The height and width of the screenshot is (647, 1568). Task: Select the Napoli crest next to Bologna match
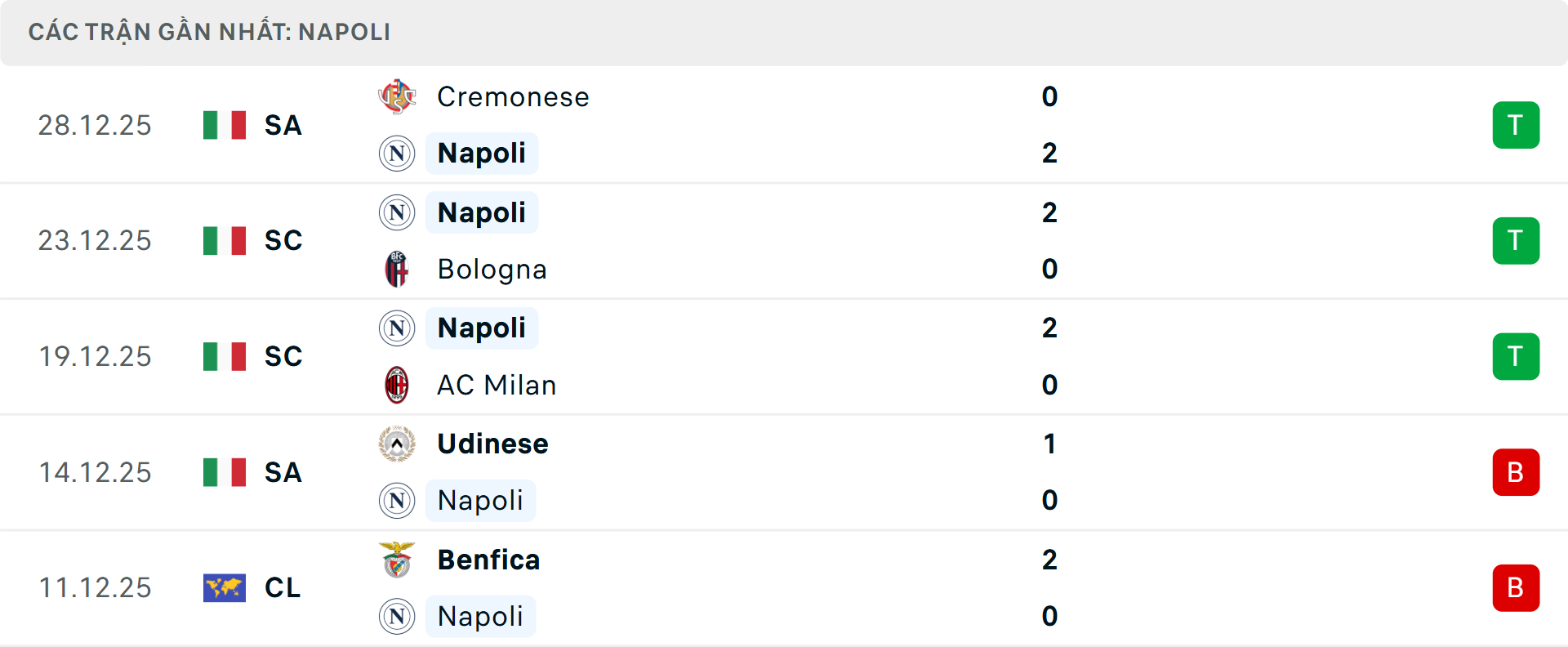pyautogui.click(x=398, y=212)
